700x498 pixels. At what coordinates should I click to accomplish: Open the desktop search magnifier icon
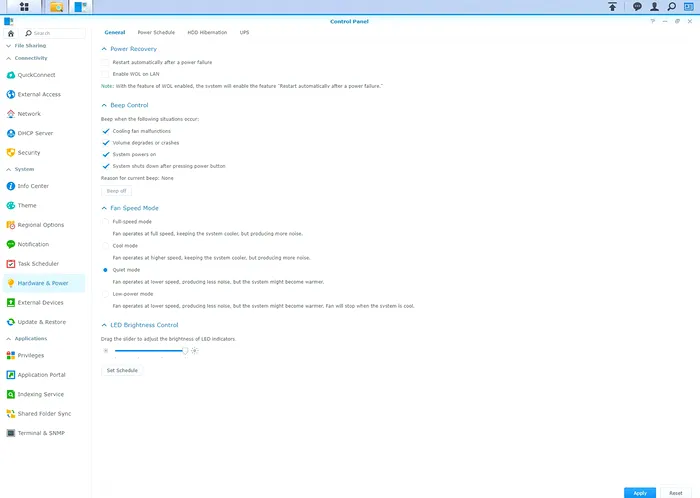(671, 6)
